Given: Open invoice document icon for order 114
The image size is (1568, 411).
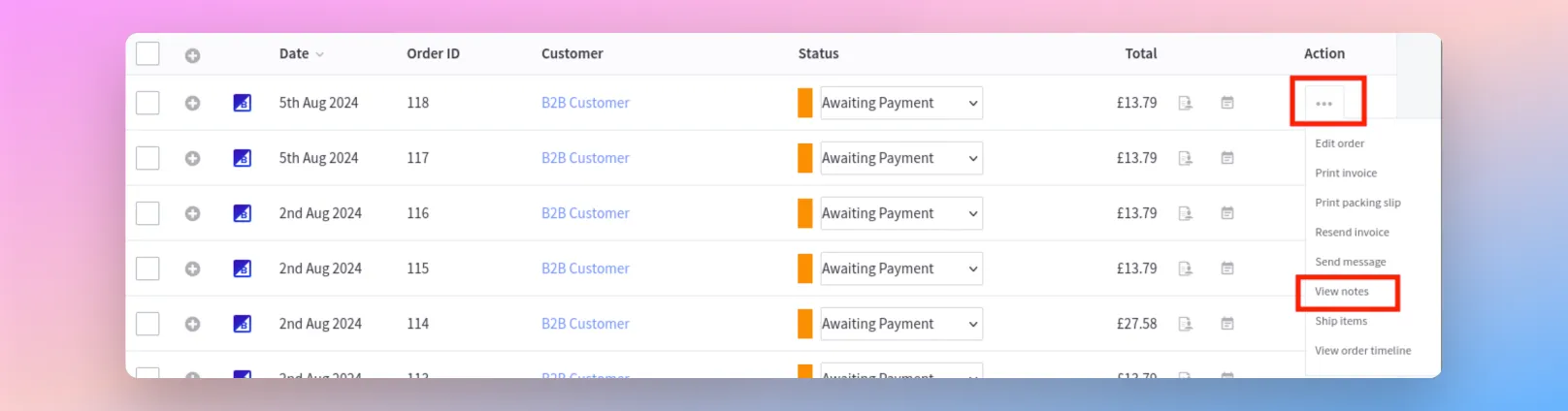Looking at the screenshot, I should coord(1185,324).
